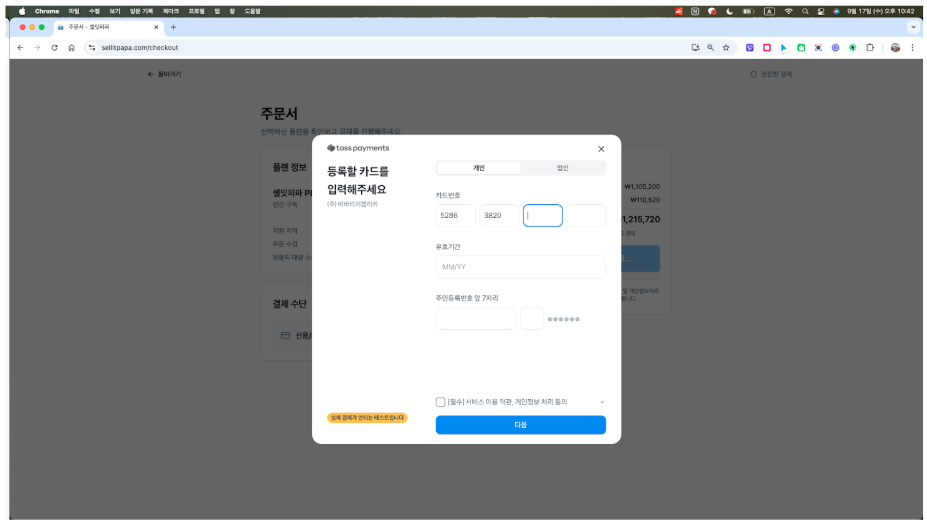
Task: Open a new browser tab
Action: point(173,27)
